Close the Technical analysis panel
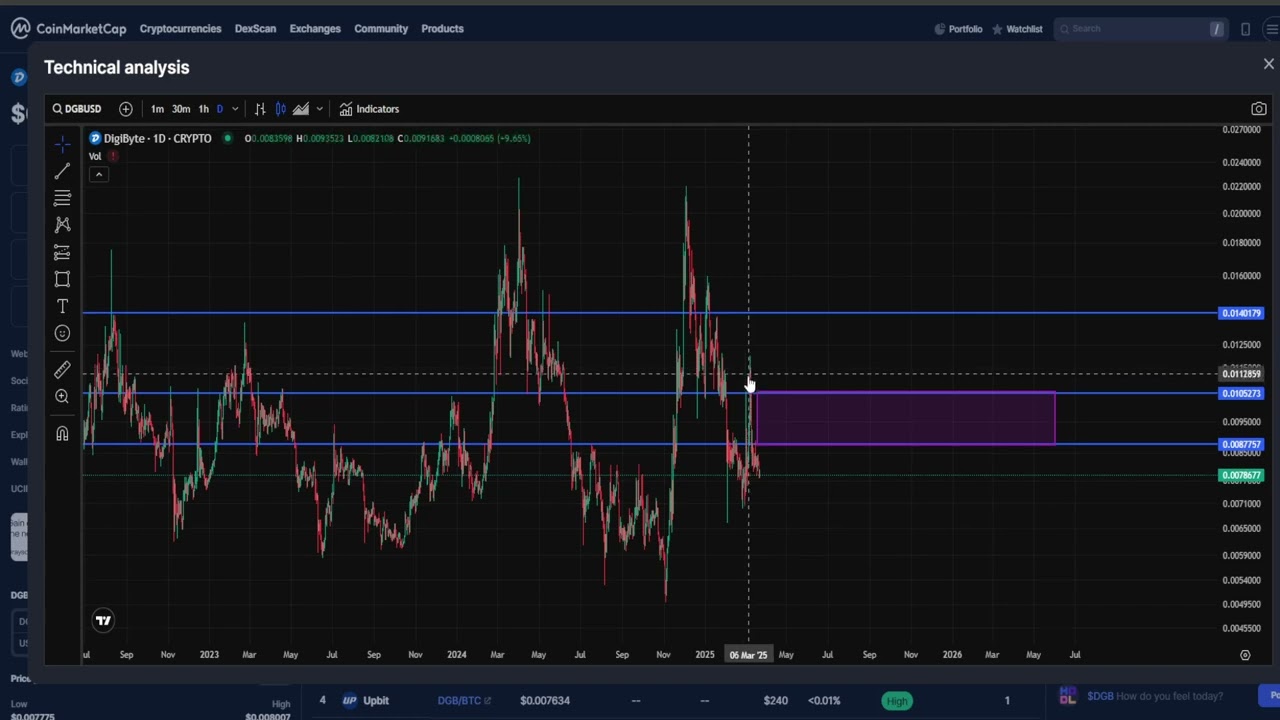This screenshot has width=1280, height=720. point(1268,64)
